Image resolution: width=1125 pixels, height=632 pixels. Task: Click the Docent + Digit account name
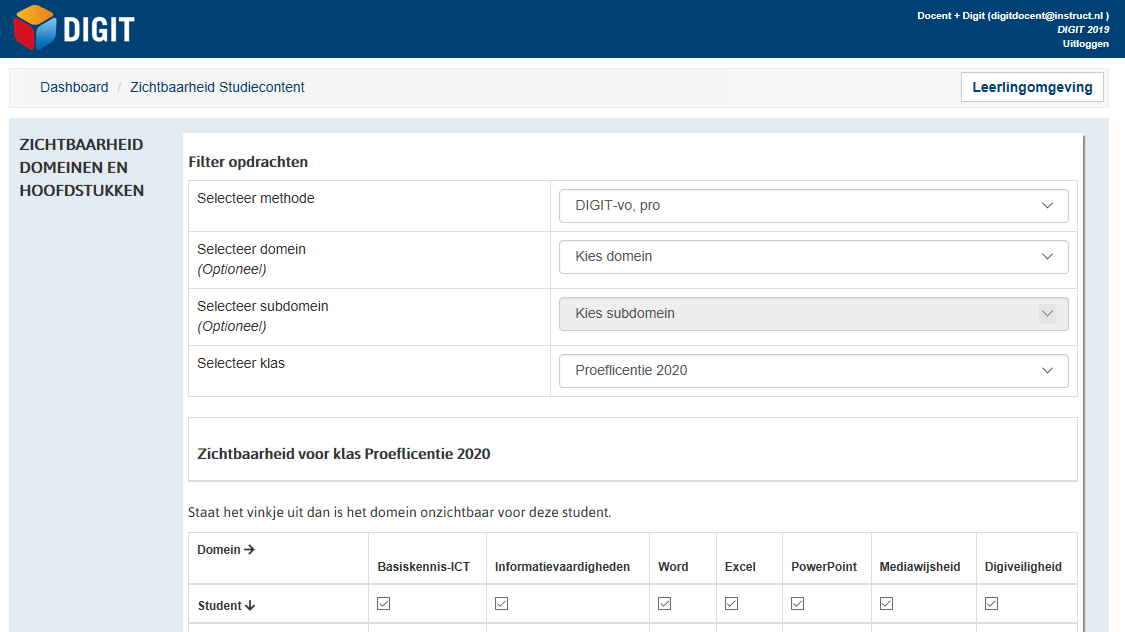coord(1012,16)
